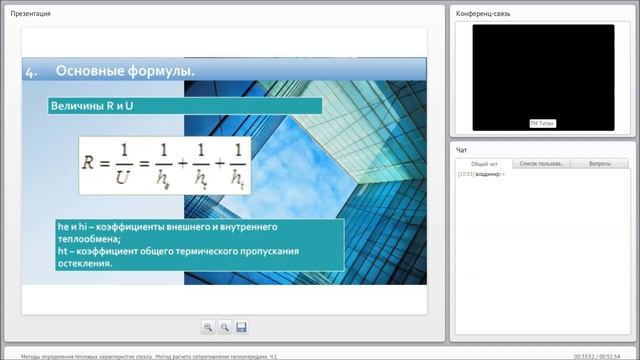Click the chat message from владимир
The height and width of the screenshot is (360, 640).
point(481,174)
